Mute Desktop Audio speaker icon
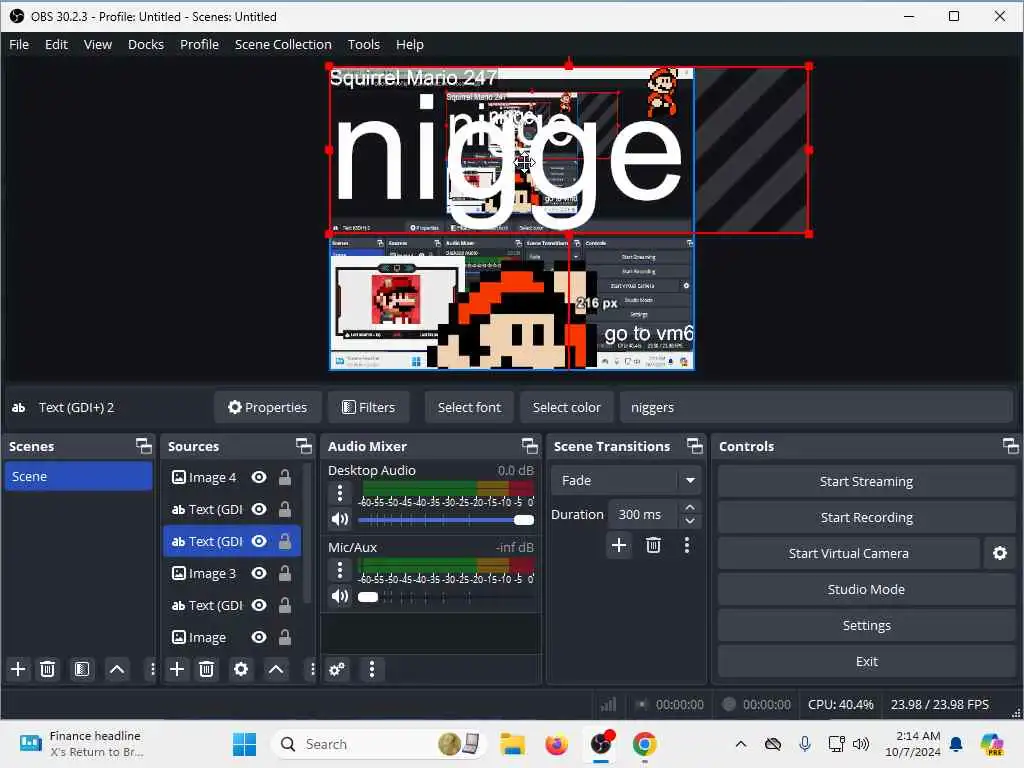This screenshot has width=1024, height=768. 340,519
